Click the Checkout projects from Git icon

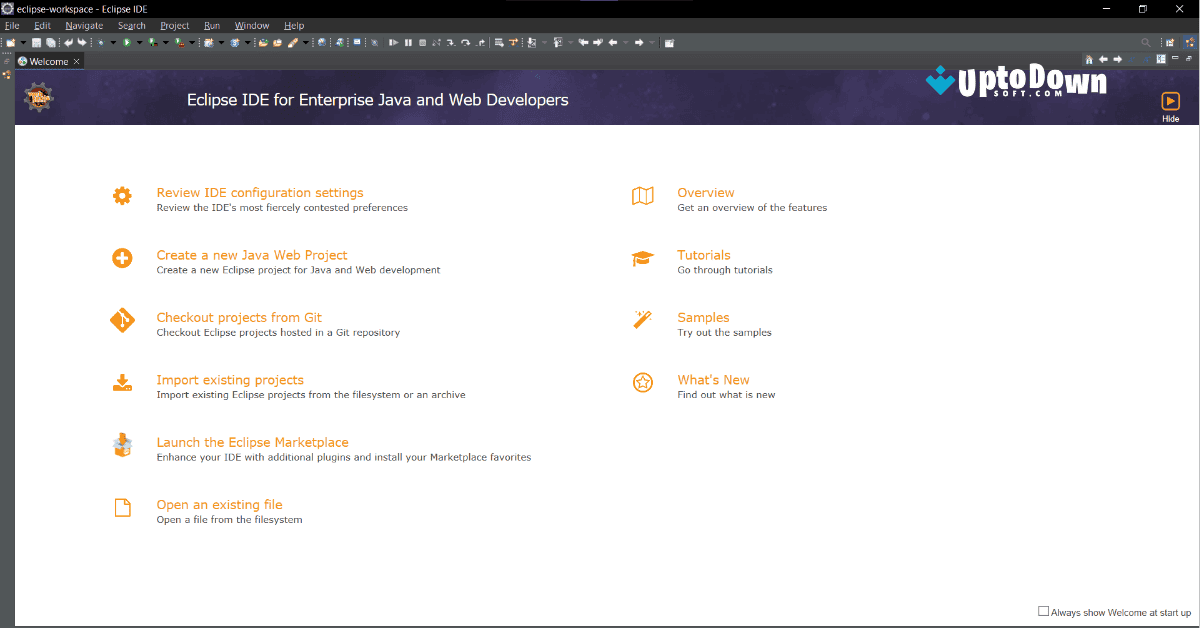(x=122, y=320)
